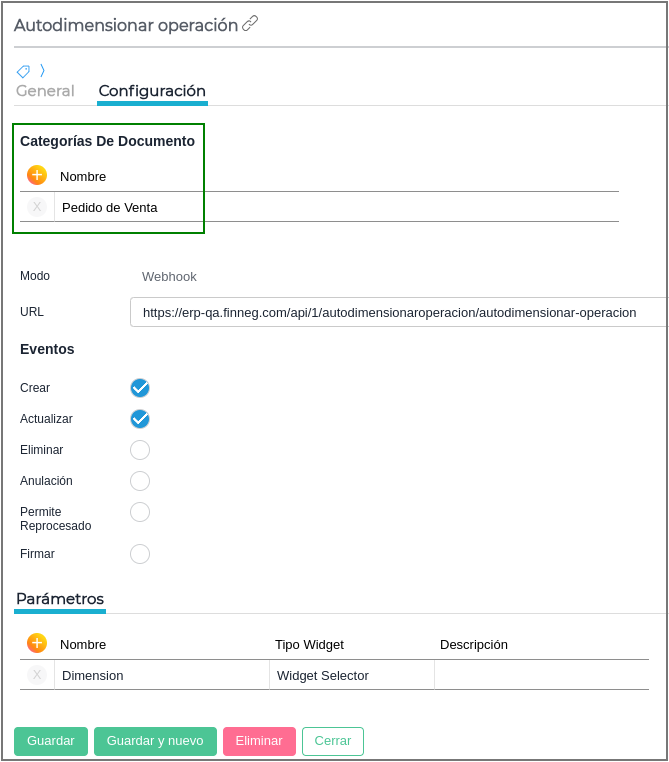Screen dimensions: 669x762
Task: Click the tag icon above General tab
Action: pyautogui.click(x=23, y=71)
